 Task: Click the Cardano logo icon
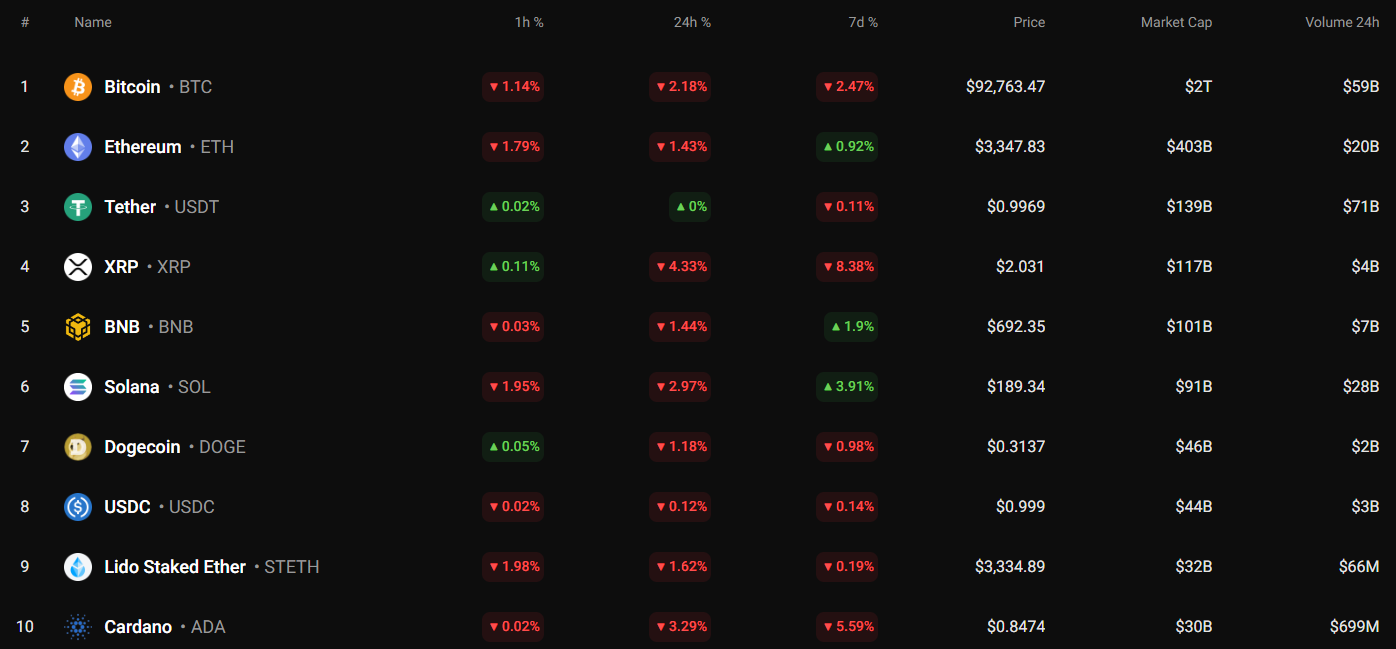pos(78,627)
